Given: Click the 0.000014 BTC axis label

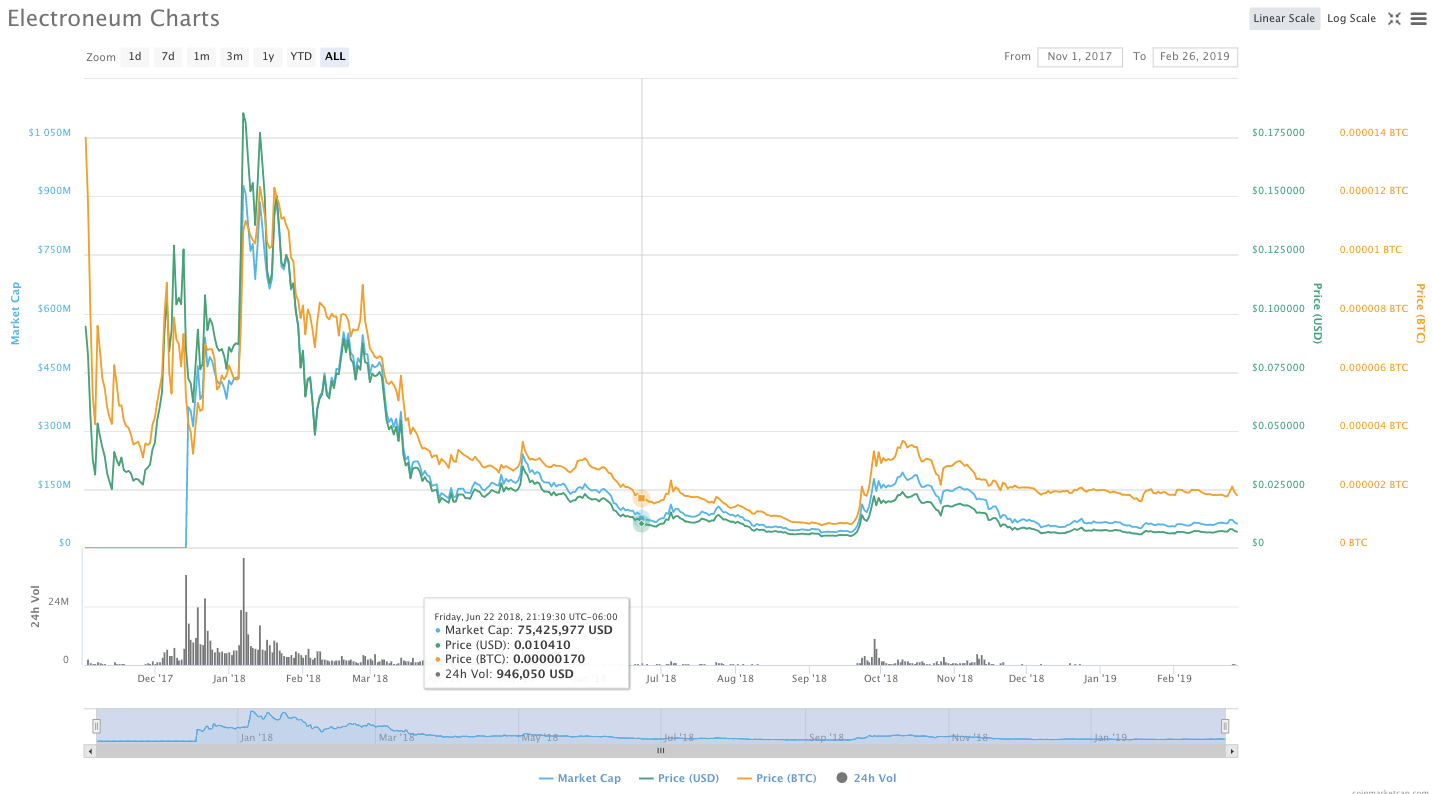Looking at the screenshot, I should click(x=1374, y=133).
